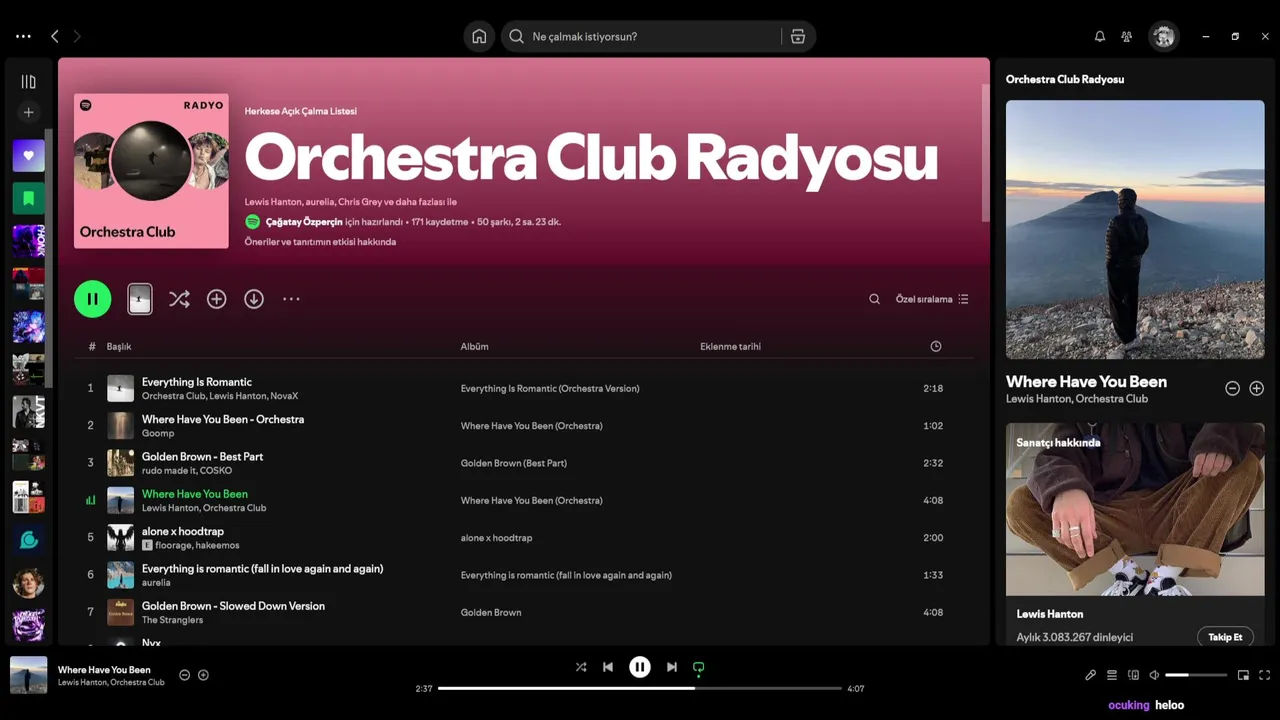Download the playlist
This screenshot has height=720, width=1280.
(254, 299)
